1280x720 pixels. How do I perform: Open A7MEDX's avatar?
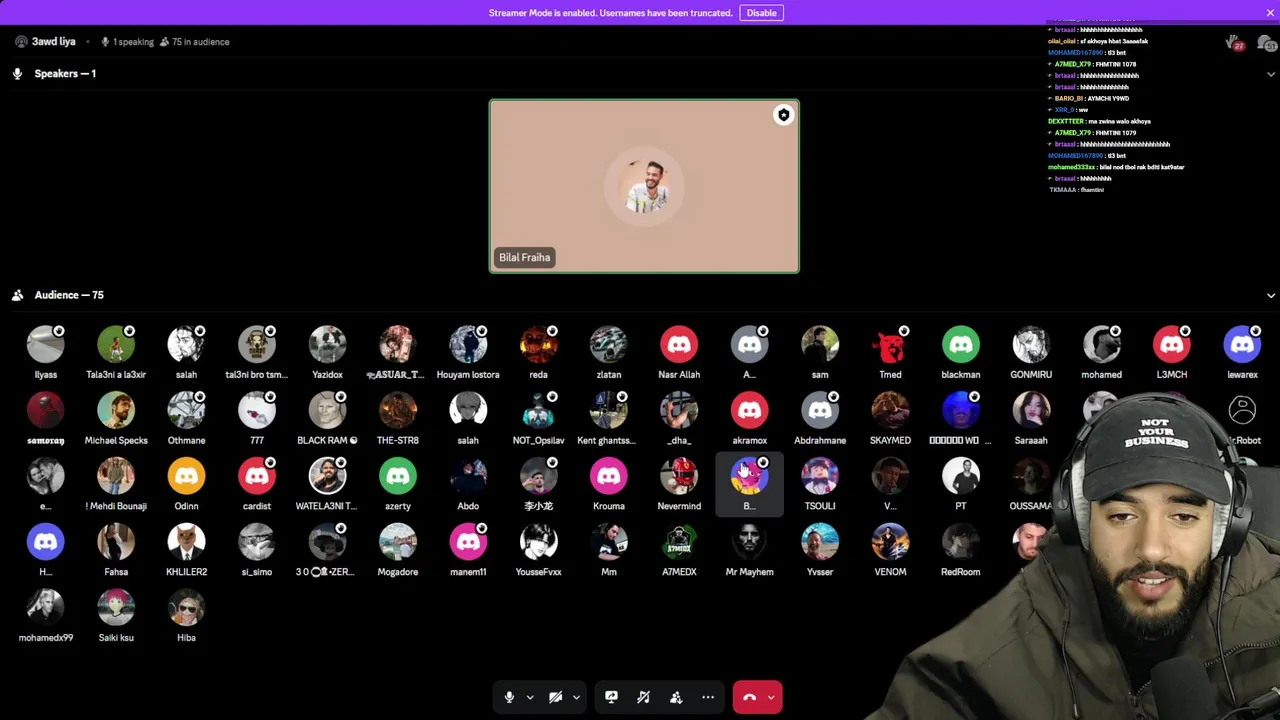tap(679, 542)
